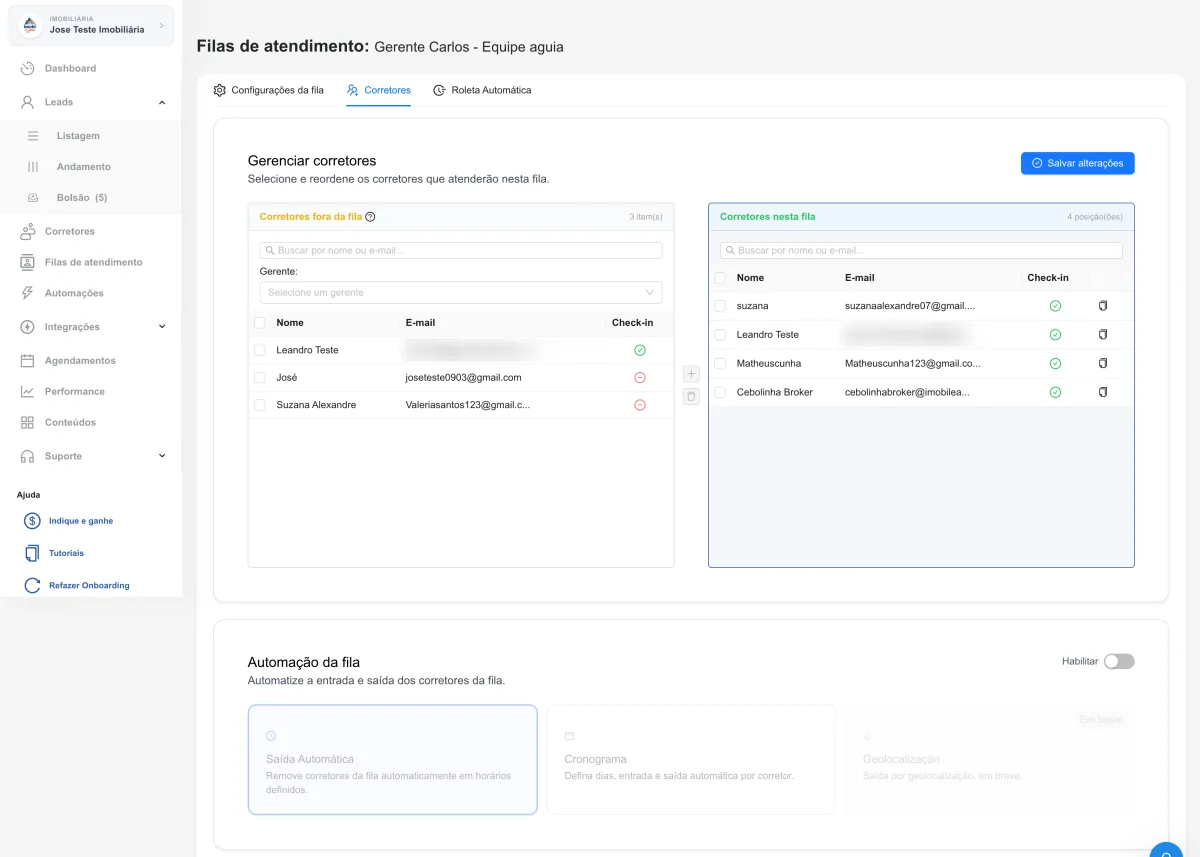Tick select-all checkbox in Corretores fora da fila header
Image resolution: width=1200 pixels, height=857 pixels.
pos(260,323)
